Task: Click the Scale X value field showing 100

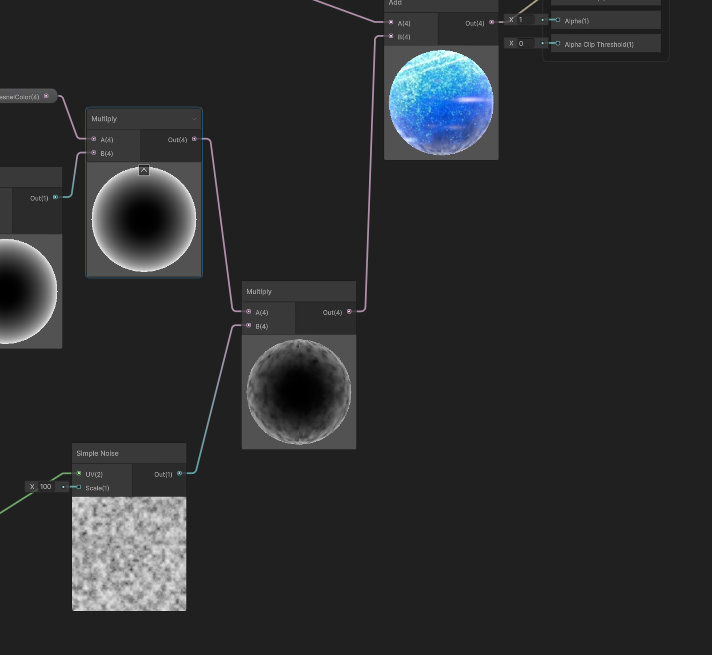Action: [x=45, y=487]
